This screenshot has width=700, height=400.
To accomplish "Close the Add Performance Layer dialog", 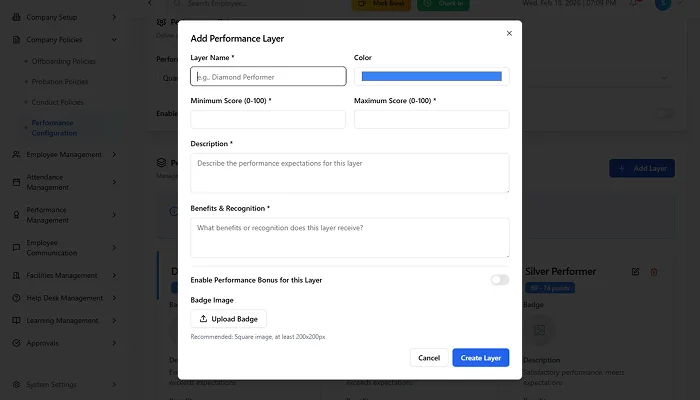I will pyautogui.click(x=508, y=33).
